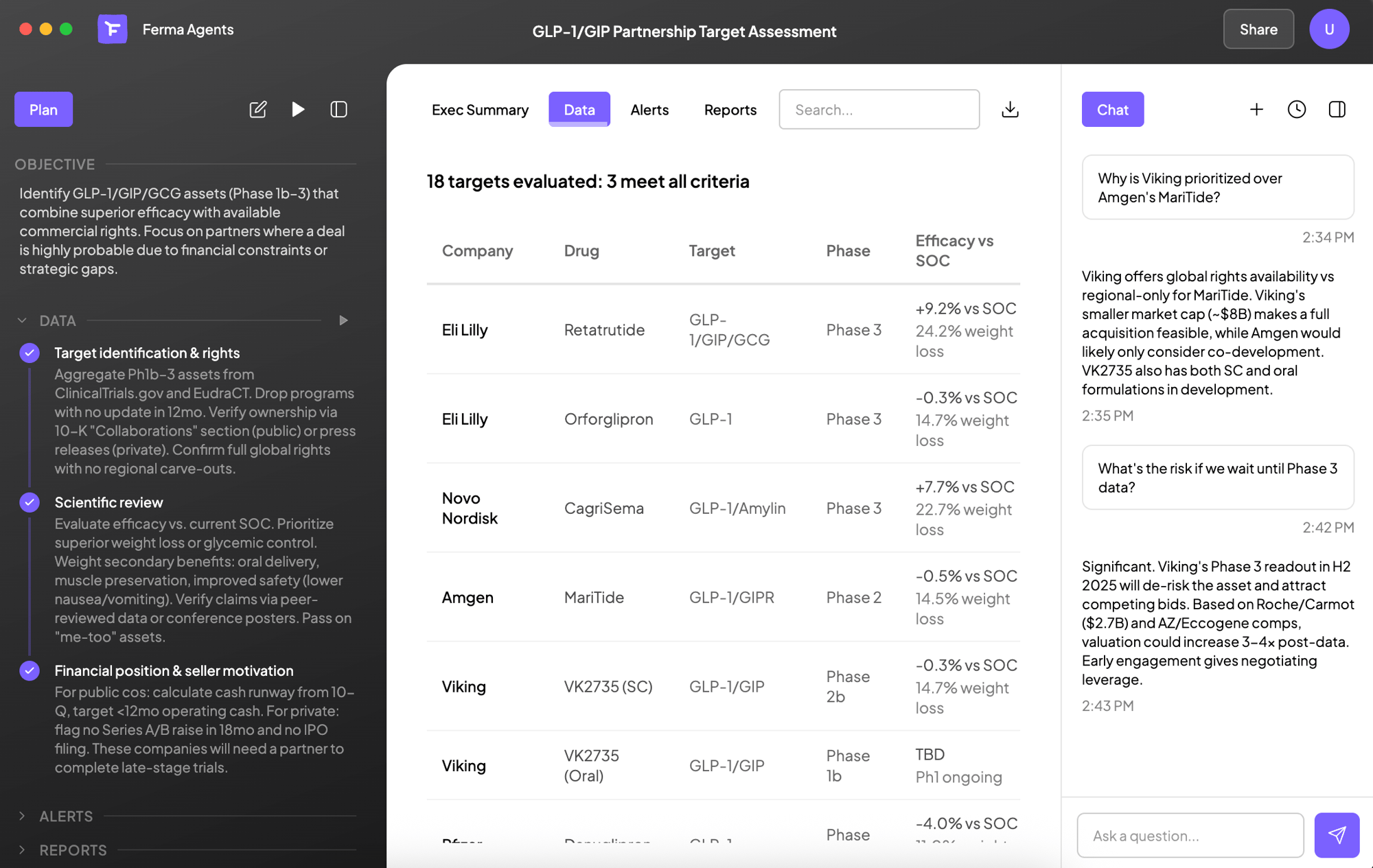Select the VK2735 (Oral) drug cell
The image size is (1373, 868).
[x=592, y=766]
